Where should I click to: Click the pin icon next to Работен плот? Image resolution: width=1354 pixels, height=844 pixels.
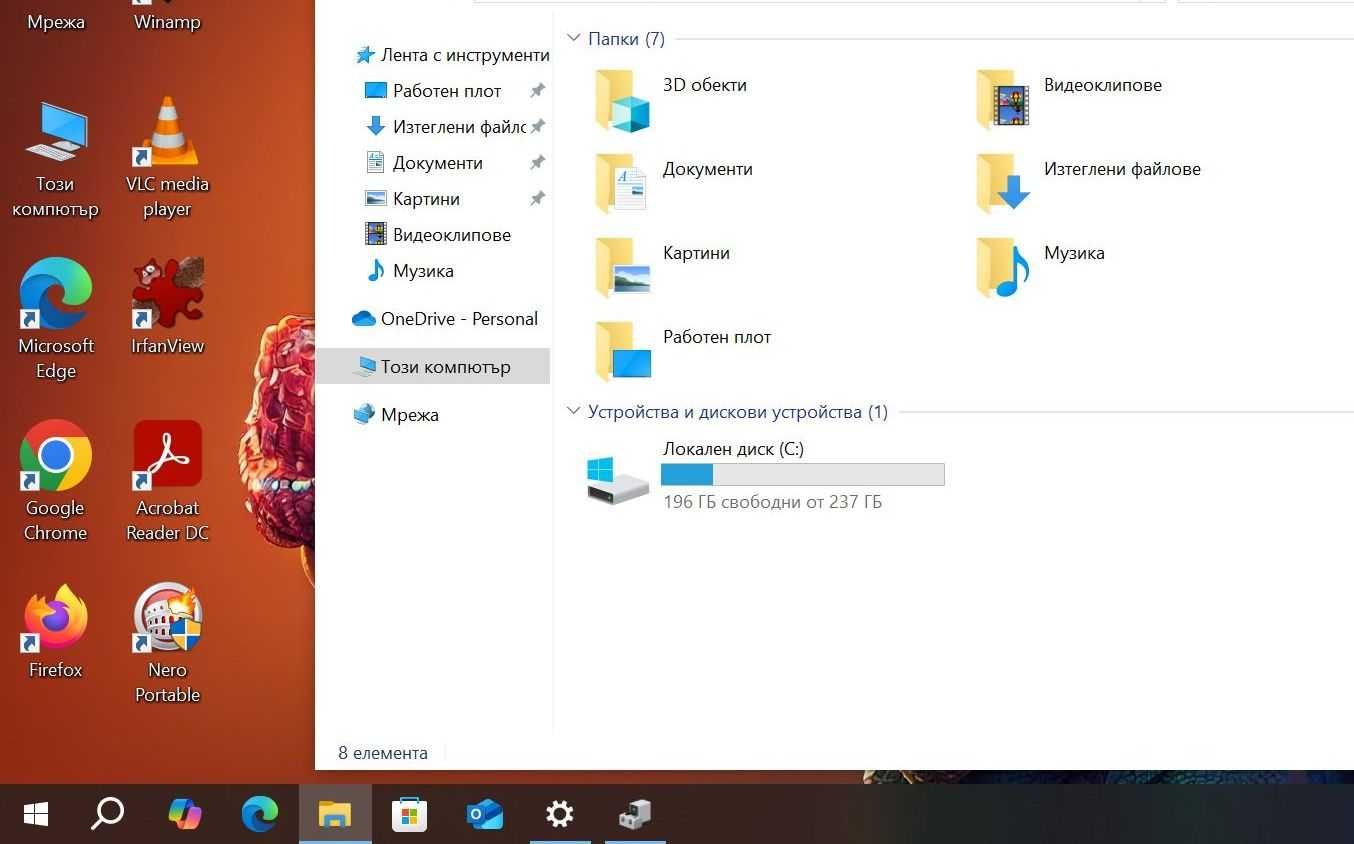coord(538,91)
